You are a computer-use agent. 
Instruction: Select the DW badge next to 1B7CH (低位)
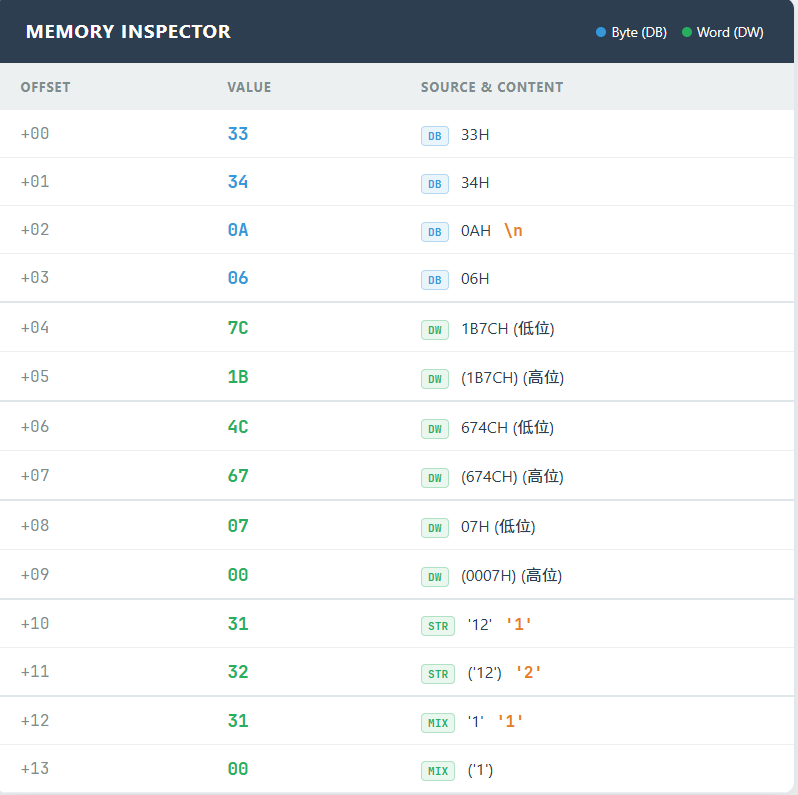tap(434, 329)
